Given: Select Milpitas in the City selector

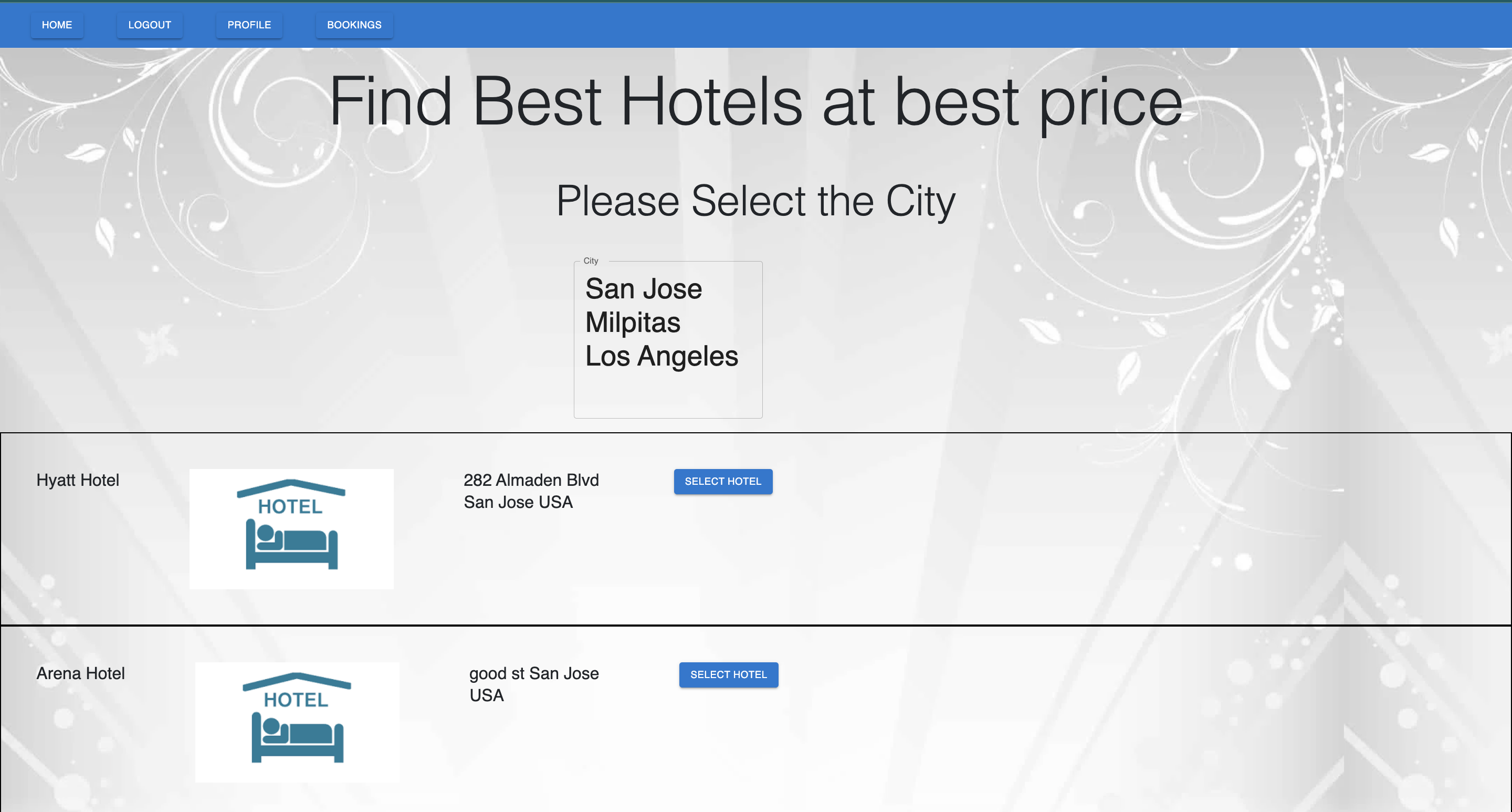Looking at the screenshot, I should click(x=633, y=322).
